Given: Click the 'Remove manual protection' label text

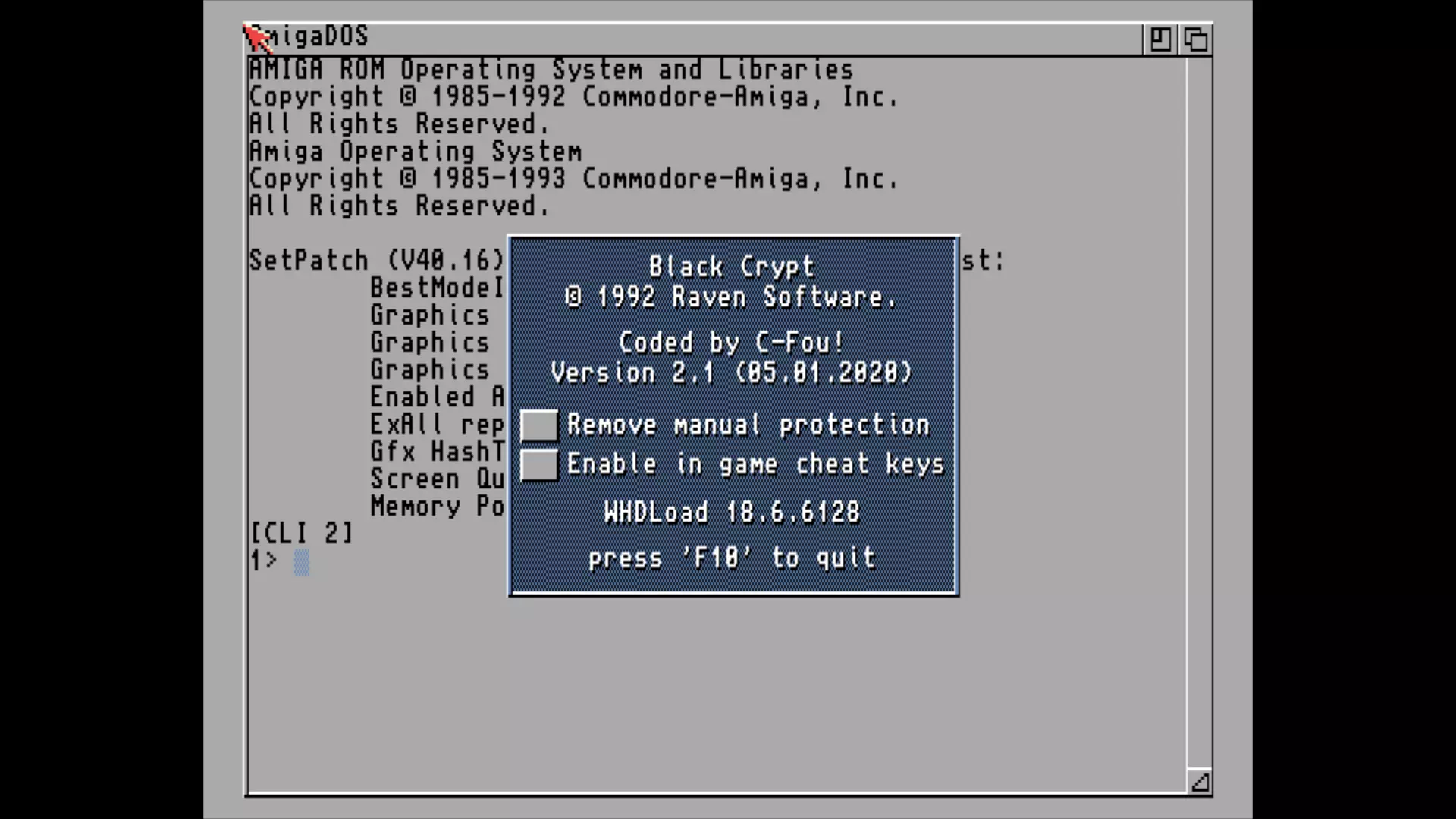Looking at the screenshot, I should pos(748,425).
